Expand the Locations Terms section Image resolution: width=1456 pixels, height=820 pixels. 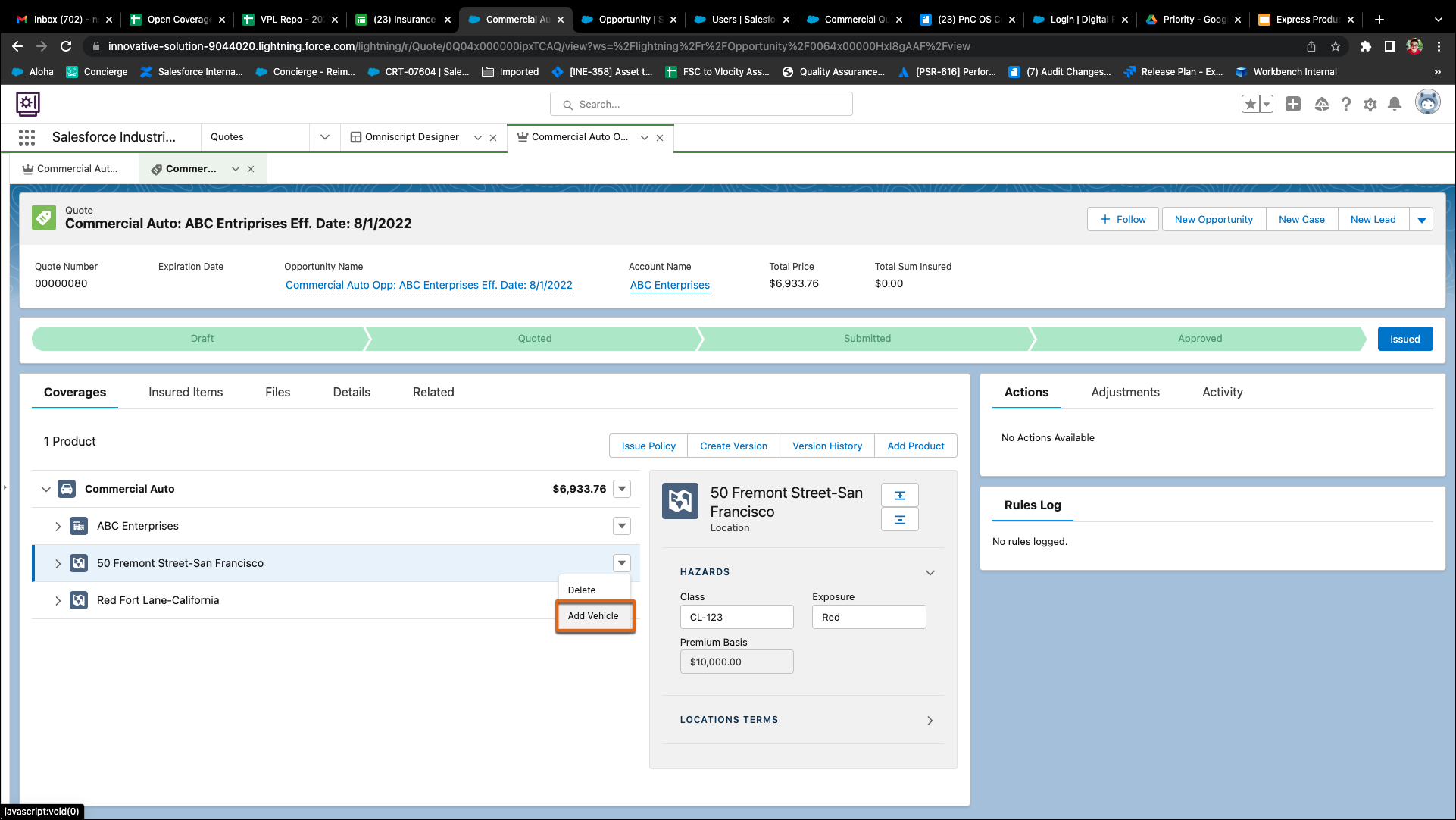[x=930, y=721]
